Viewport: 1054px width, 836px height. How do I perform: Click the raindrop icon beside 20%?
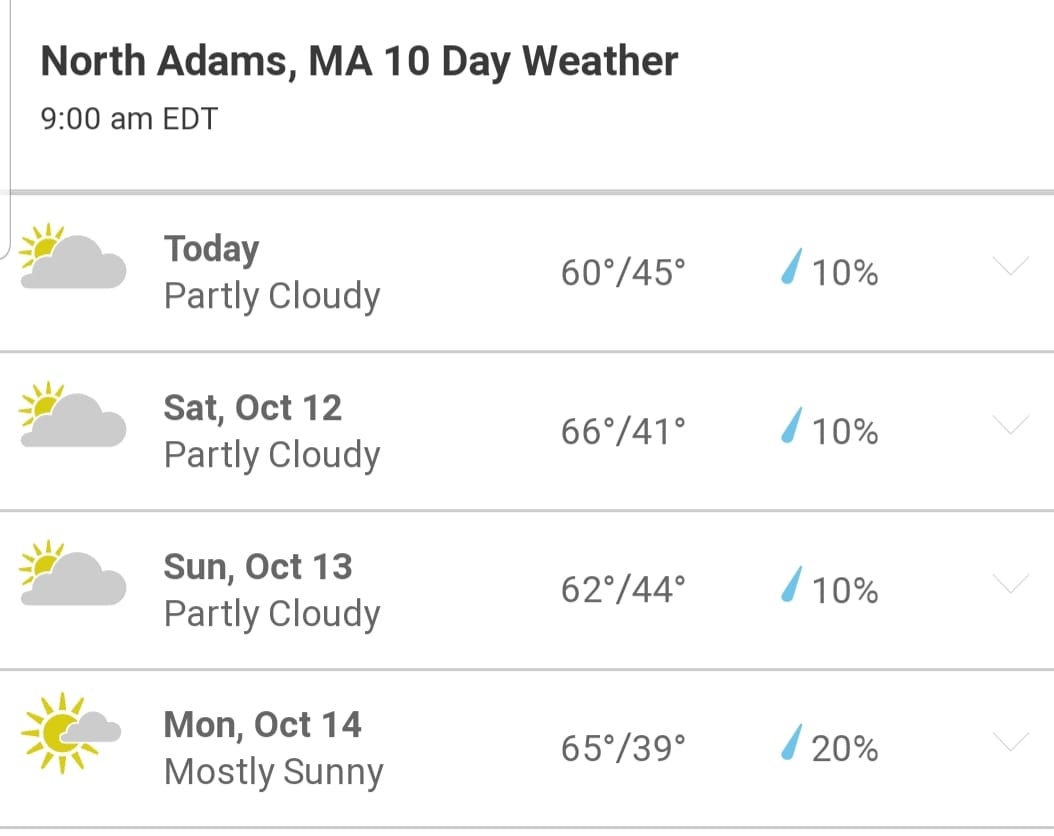pos(792,742)
